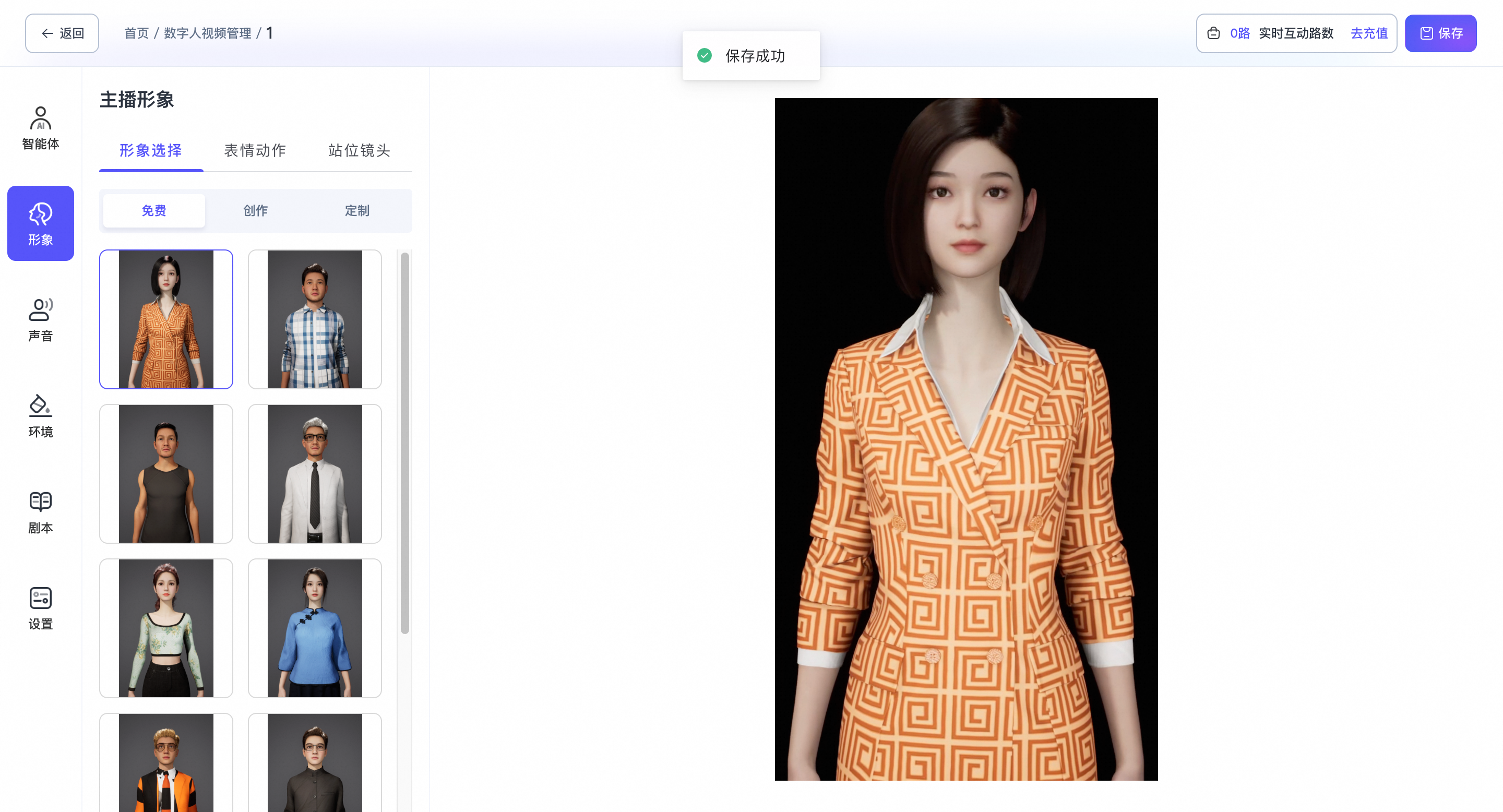Click the green check icon in the toast
Screen dimensions: 1503x812
(704, 55)
